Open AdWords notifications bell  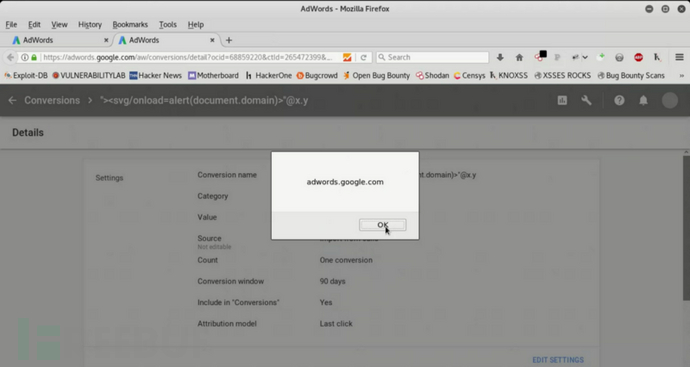[643, 100]
